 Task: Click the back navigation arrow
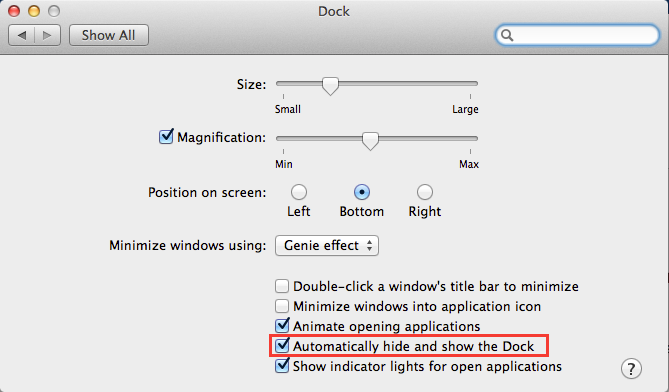tap(22, 35)
